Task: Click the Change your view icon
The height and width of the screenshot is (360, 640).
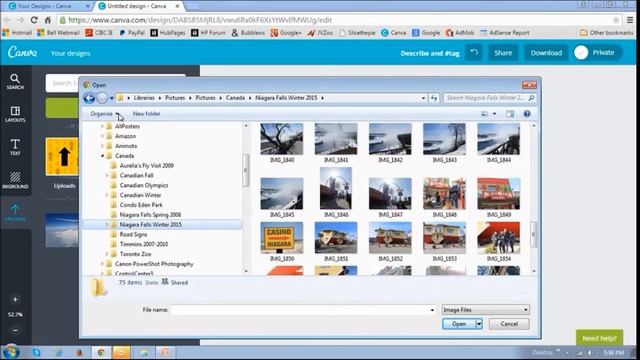Action: click(x=484, y=114)
